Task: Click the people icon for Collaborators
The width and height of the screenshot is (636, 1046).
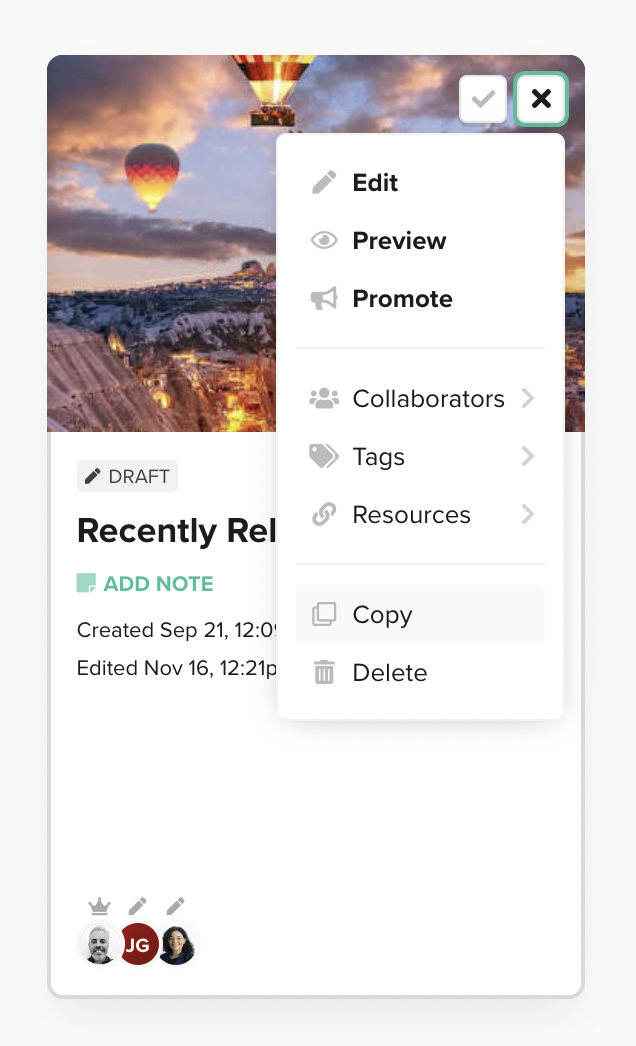Action: [324, 398]
